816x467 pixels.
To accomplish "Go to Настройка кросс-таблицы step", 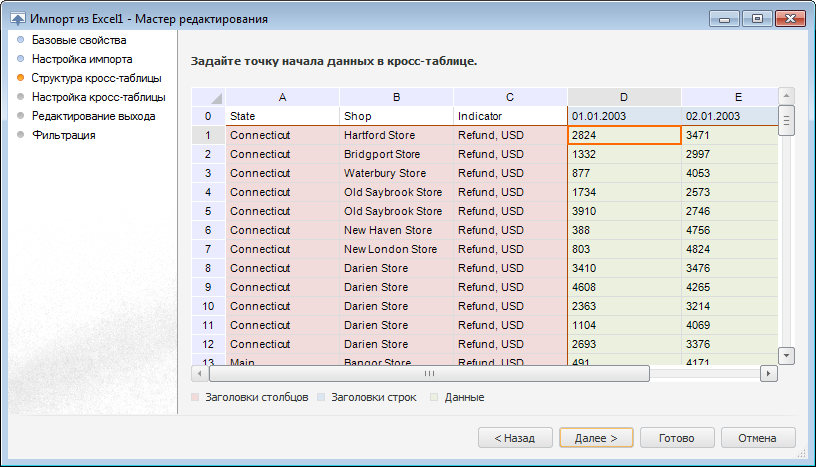I will pyautogui.click(x=98, y=97).
